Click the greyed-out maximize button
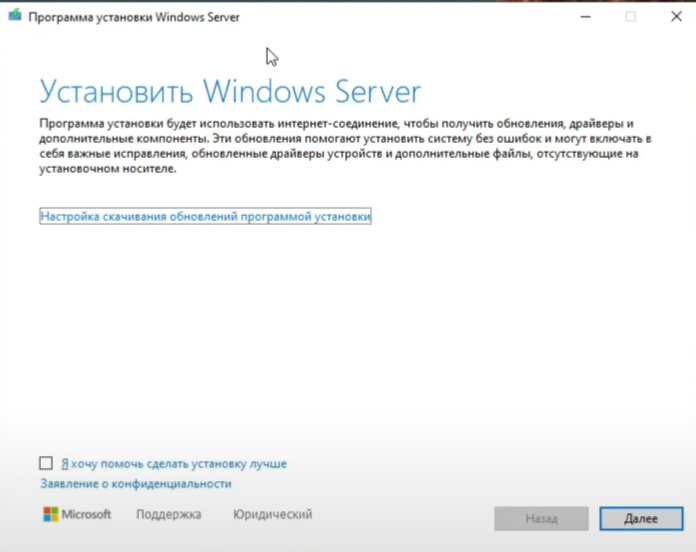Screen dimensions: 696x552 coord(630,17)
